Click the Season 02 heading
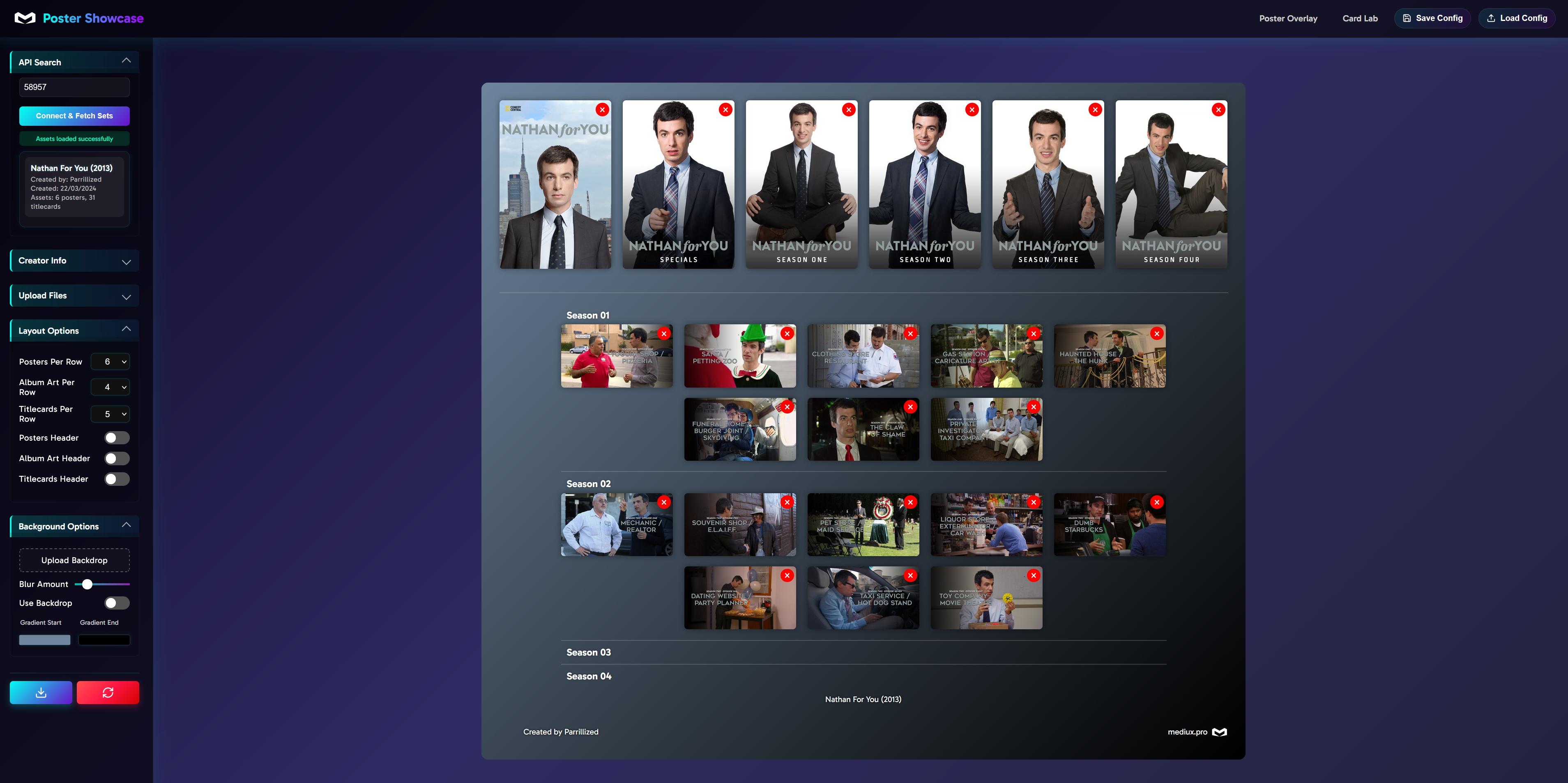This screenshot has height=783, width=1568. pyautogui.click(x=589, y=484)
